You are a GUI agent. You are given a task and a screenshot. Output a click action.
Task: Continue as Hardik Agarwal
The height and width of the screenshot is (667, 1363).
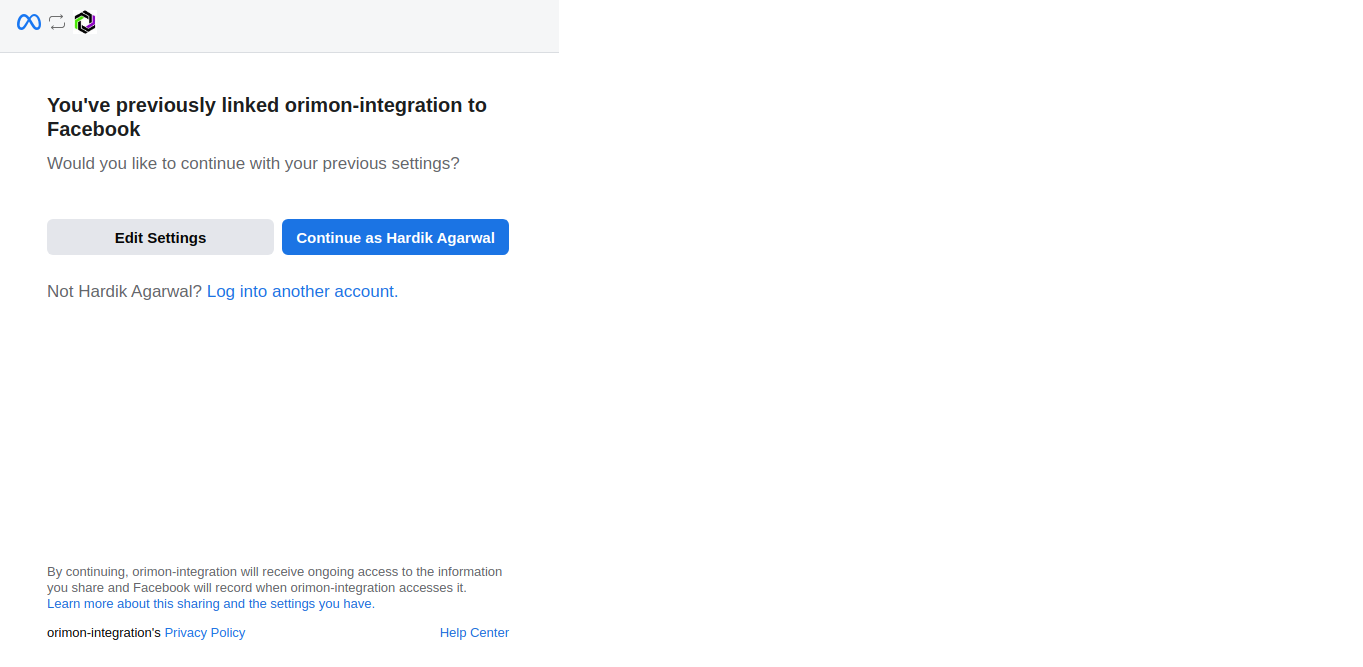pos(395,237)
